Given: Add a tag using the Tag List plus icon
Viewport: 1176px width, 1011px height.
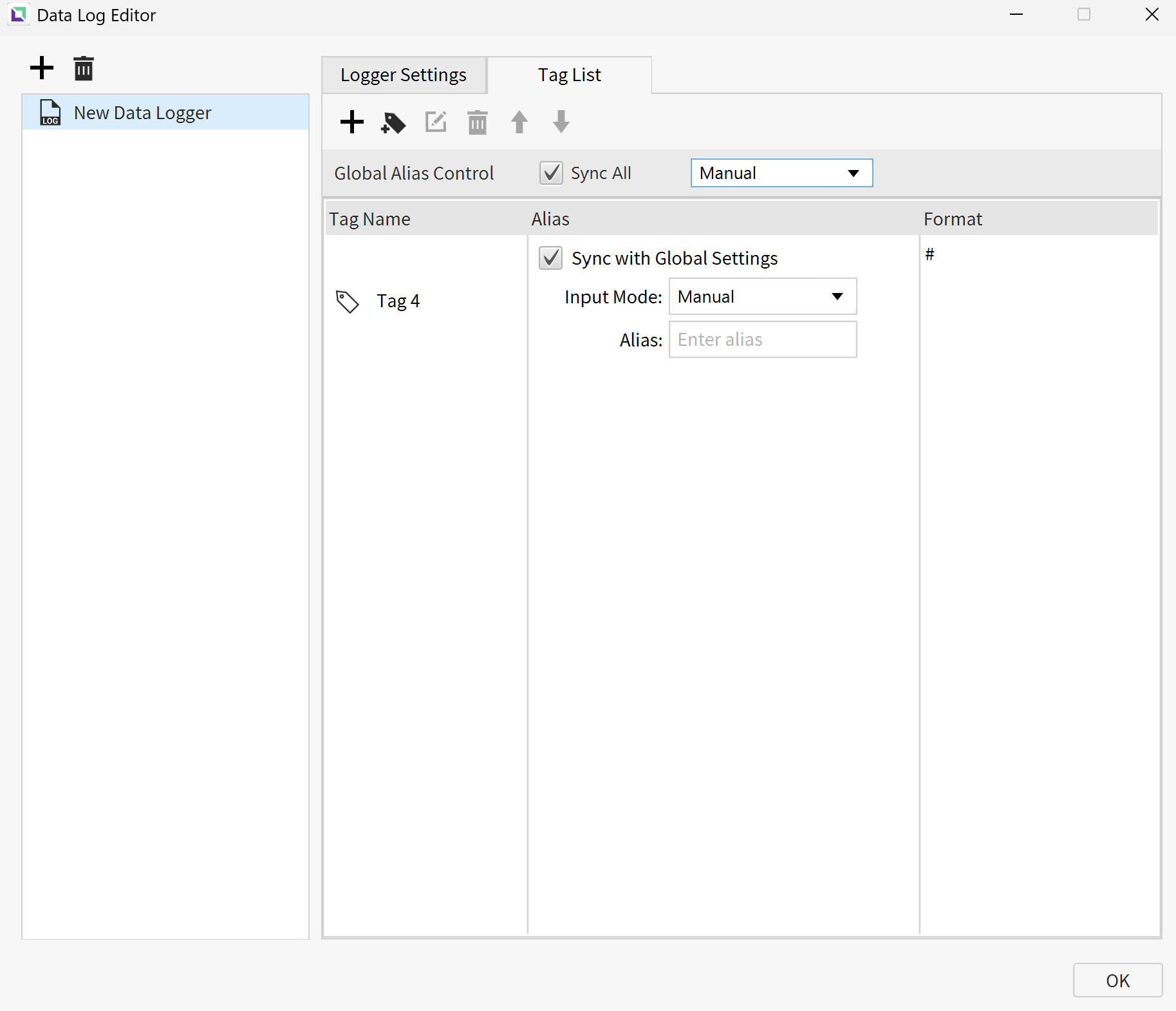Looking at the screenshot, I should [352, 122].
